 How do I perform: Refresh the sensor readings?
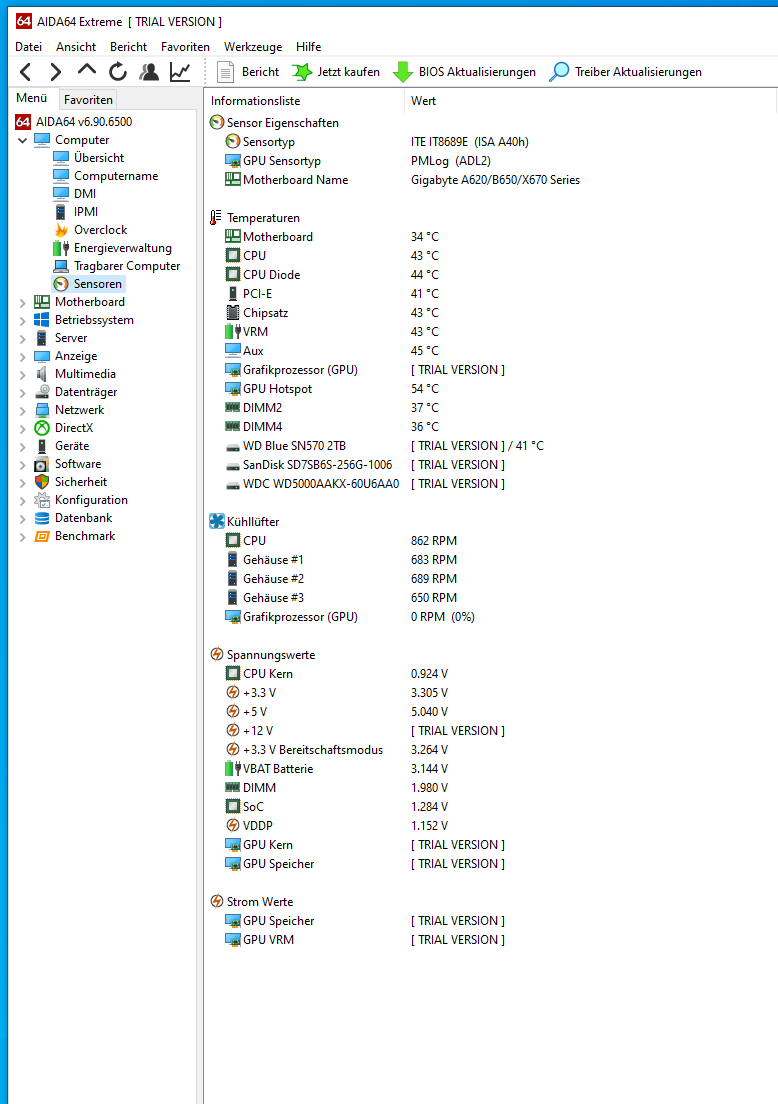pos(118,72)
